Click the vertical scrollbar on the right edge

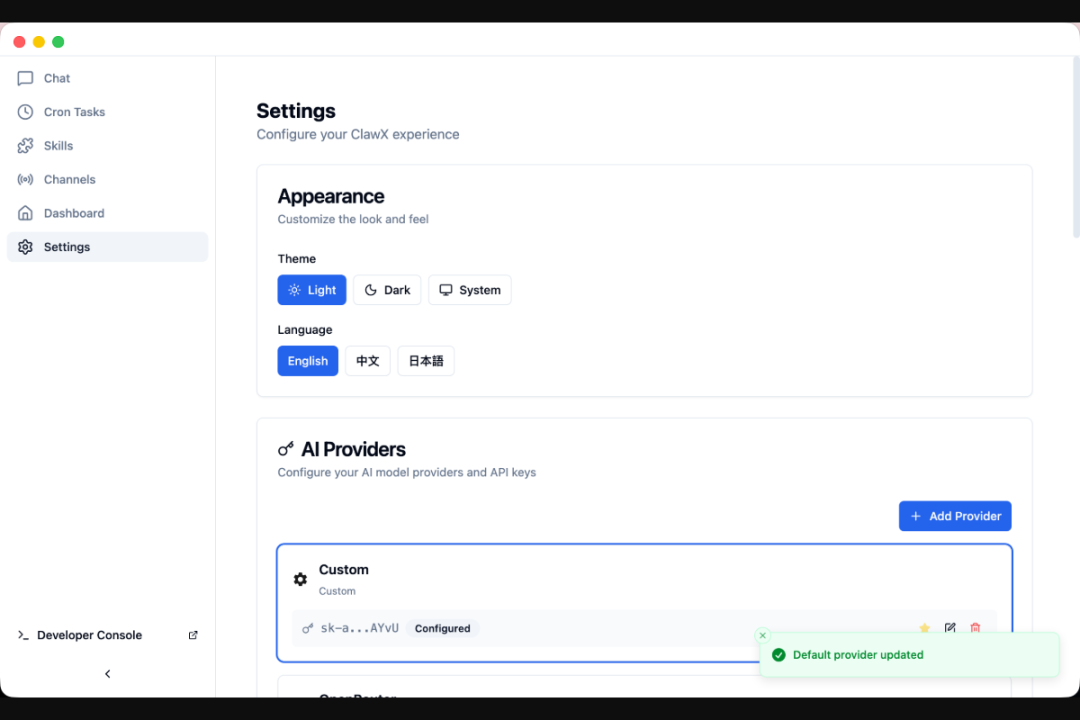1076,150
